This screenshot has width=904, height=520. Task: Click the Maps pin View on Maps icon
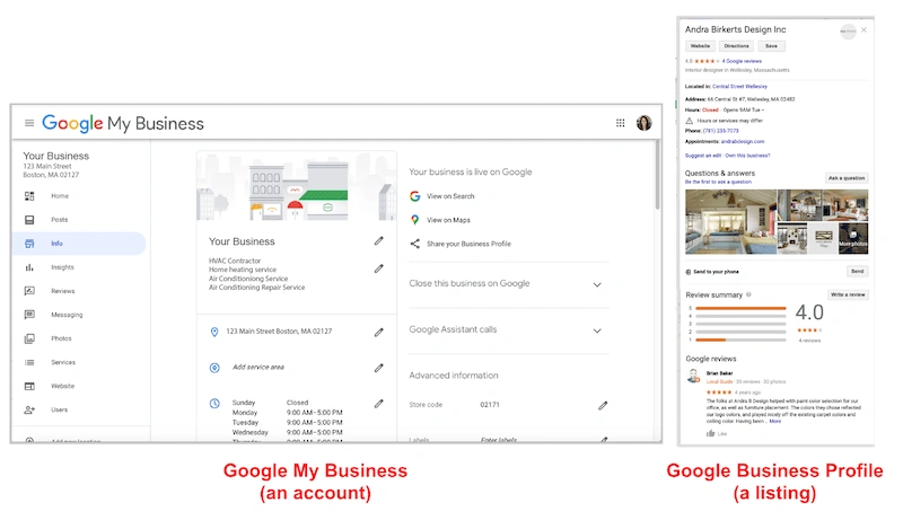(x=415, y=220)
